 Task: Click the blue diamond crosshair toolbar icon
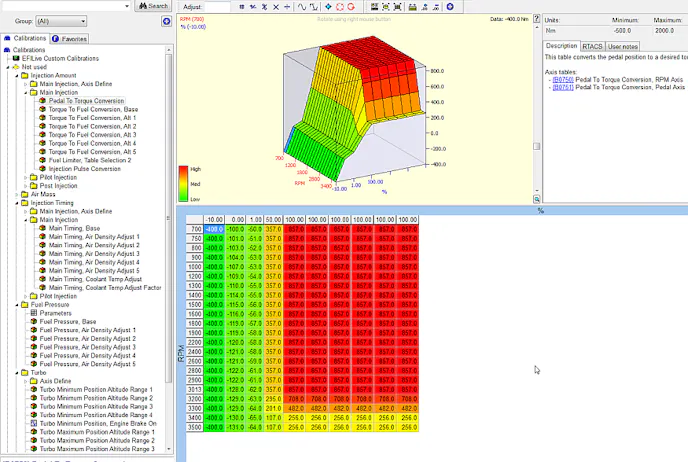[x=327, y=6]
